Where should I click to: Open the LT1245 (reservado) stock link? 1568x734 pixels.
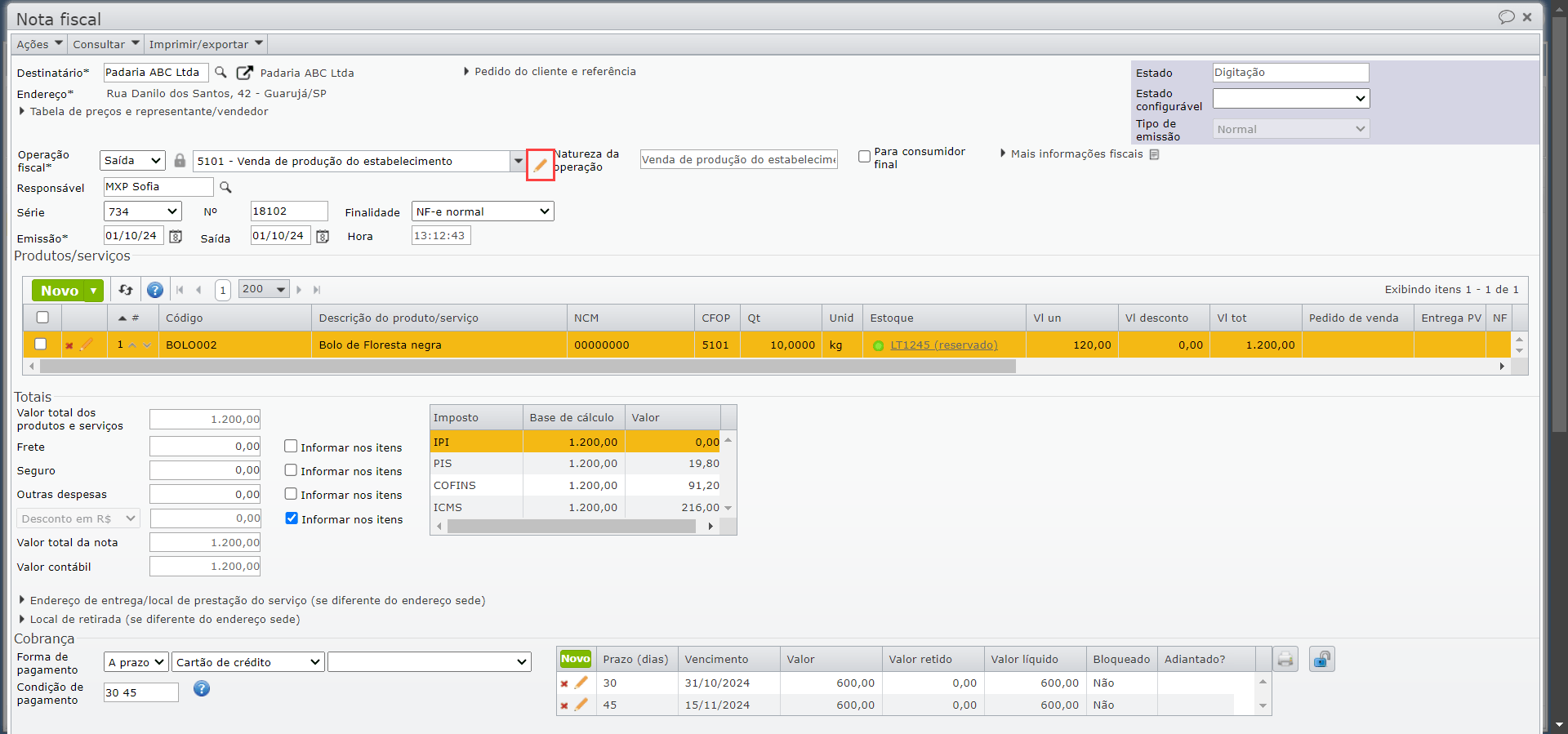pos(943,345)
